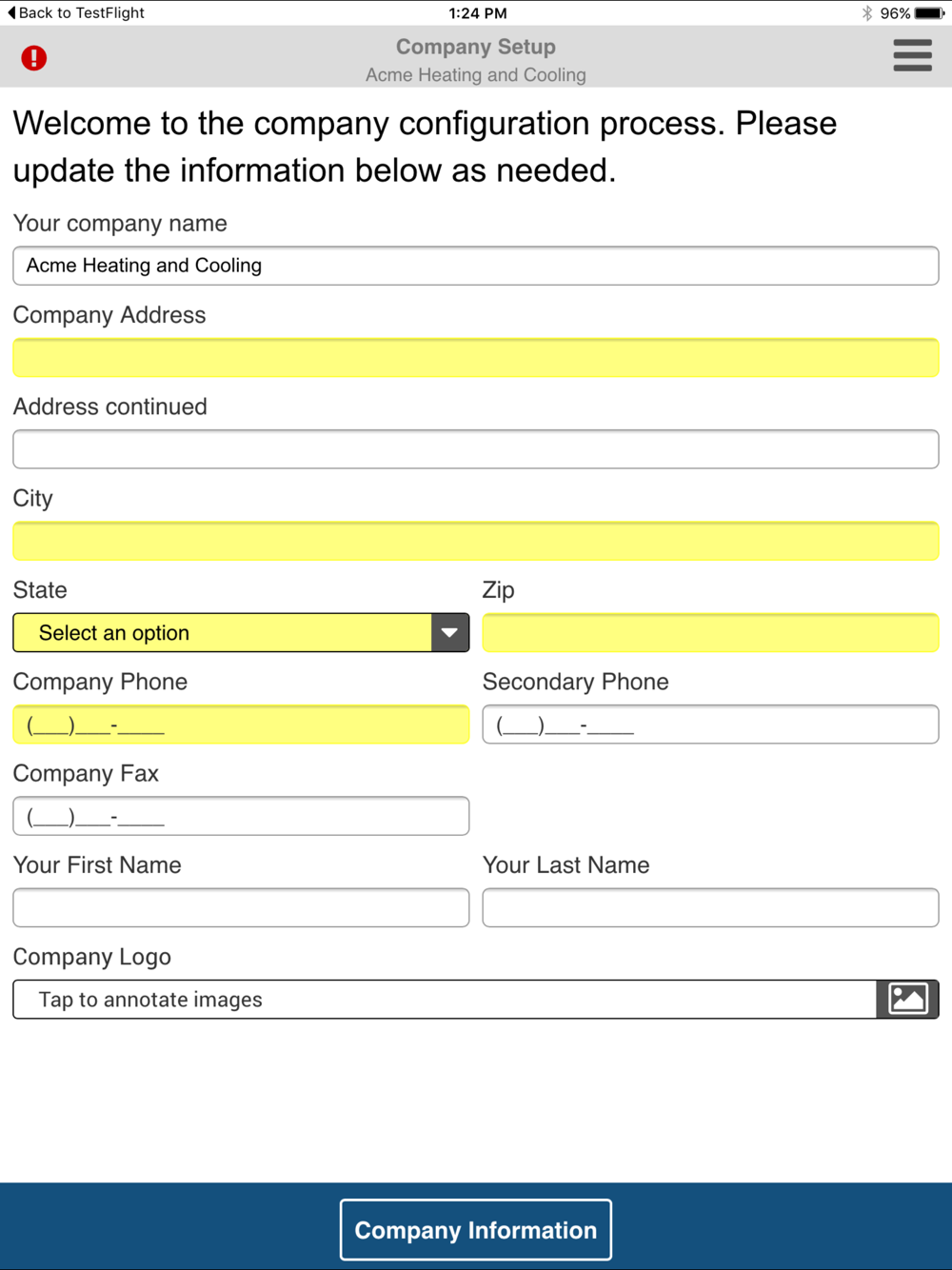The image size is (952, 1270).
Task: Tap the Company Fax field
Action: tap(241, 816)
